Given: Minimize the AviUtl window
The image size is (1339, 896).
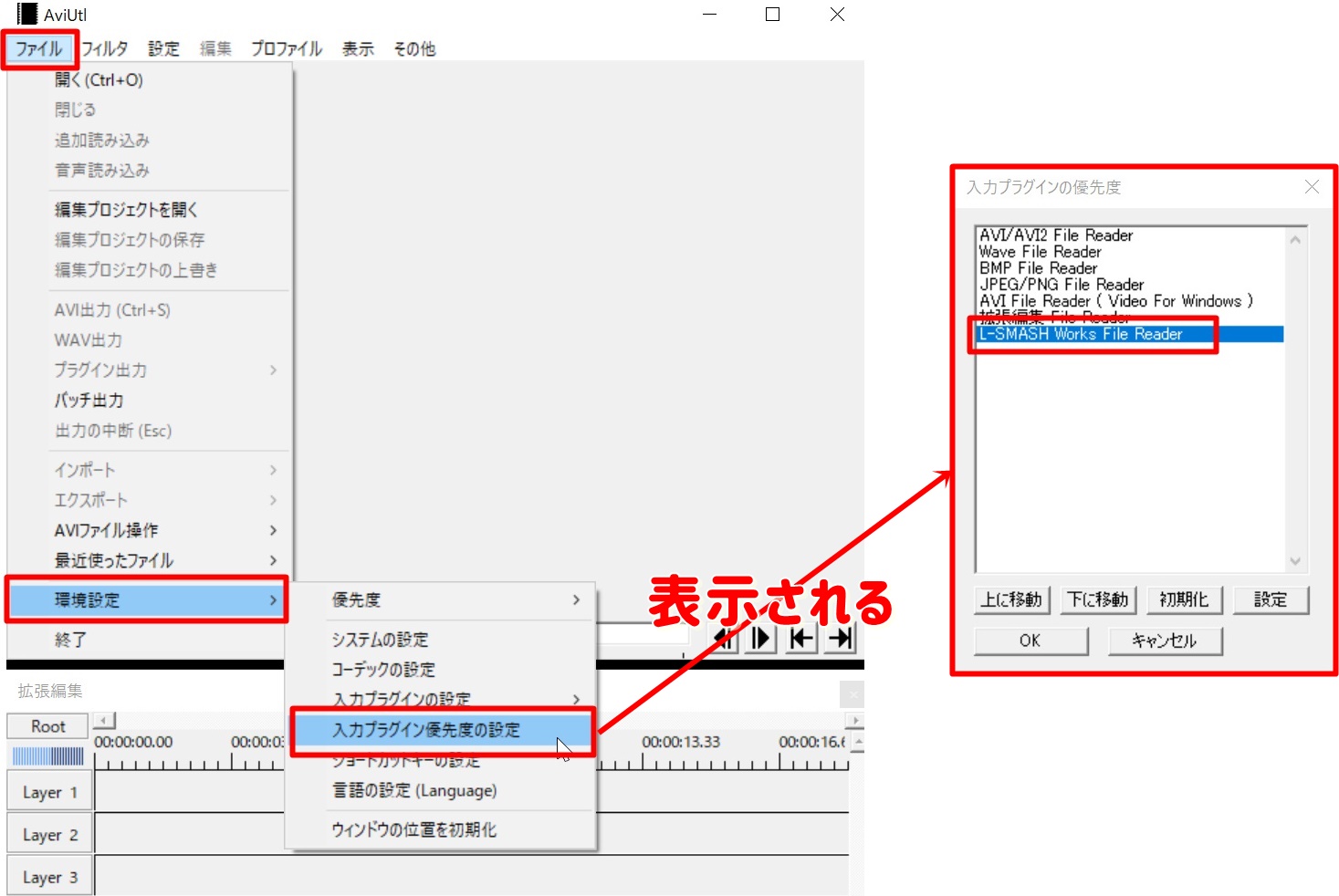Looking at the screenshot, I should click(710, 15).
